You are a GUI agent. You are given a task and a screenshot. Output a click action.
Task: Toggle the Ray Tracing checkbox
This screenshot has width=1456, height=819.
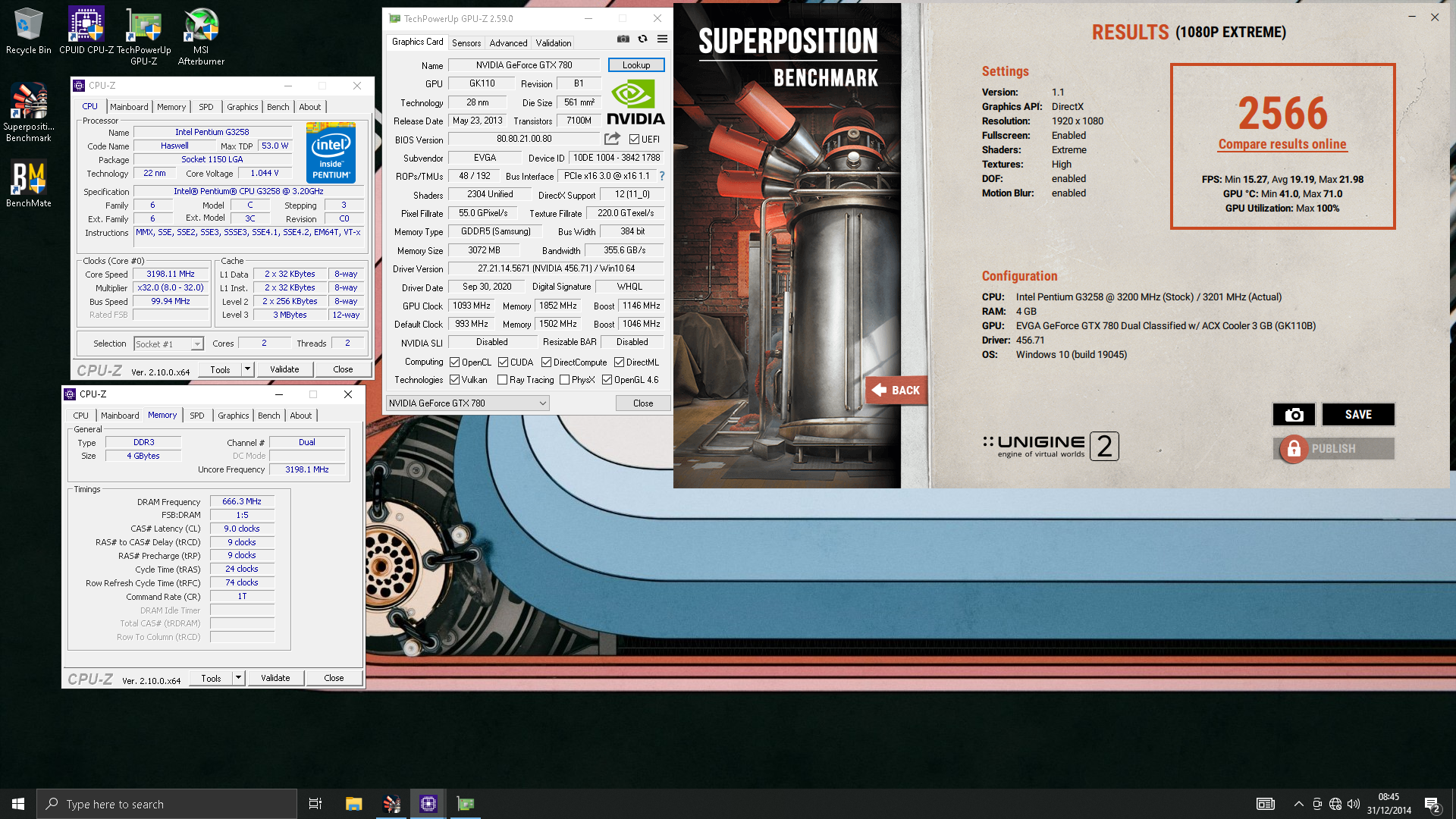(502, 380)
